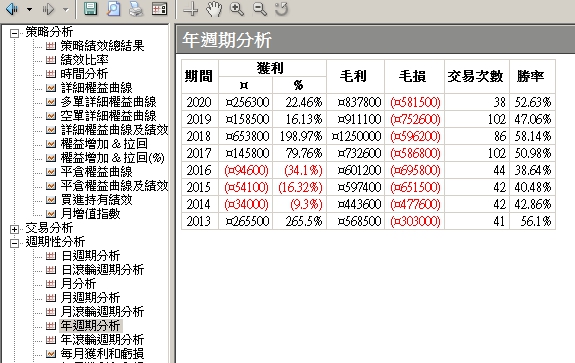Viewport: 575px width, 363px height.
Task: Open 日滾輪週期分析 report
Action: 102,270
